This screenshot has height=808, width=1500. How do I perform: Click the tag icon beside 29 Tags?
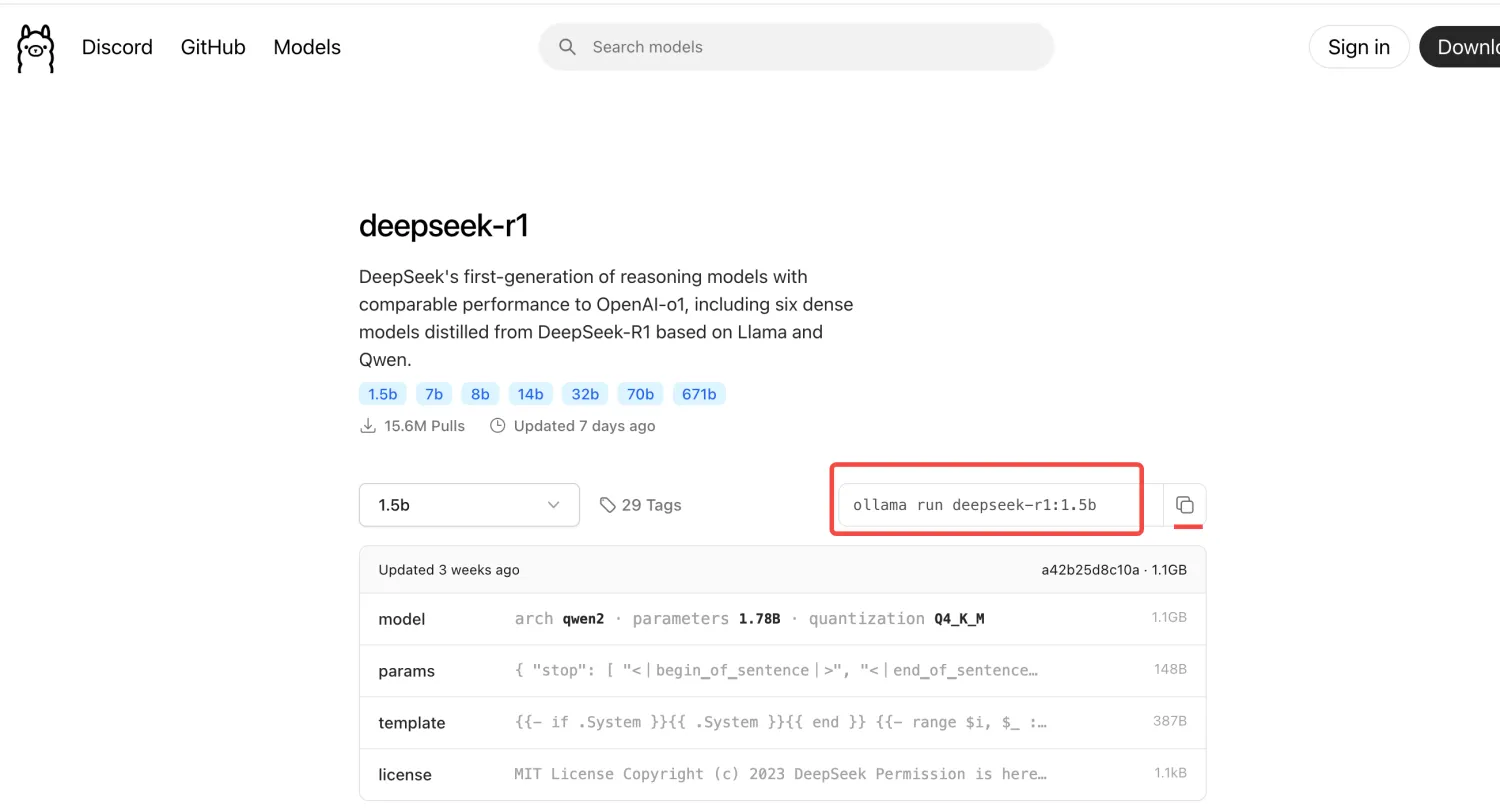tap(607, 505)
